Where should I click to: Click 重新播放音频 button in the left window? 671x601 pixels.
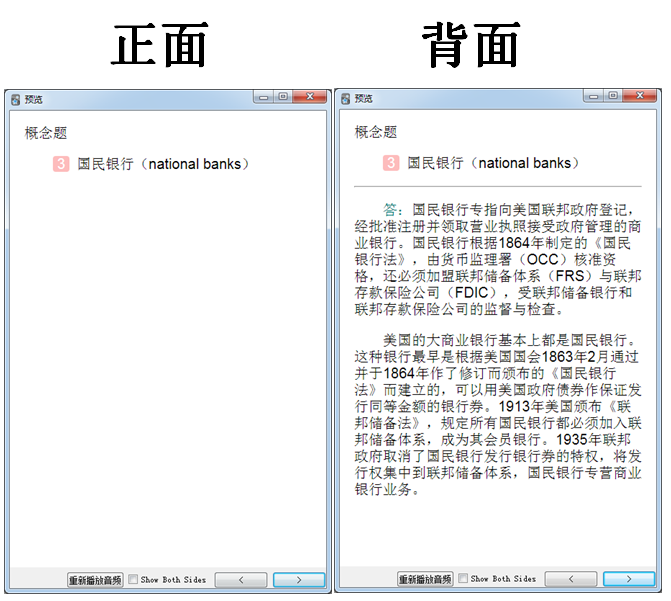point(95,580)
